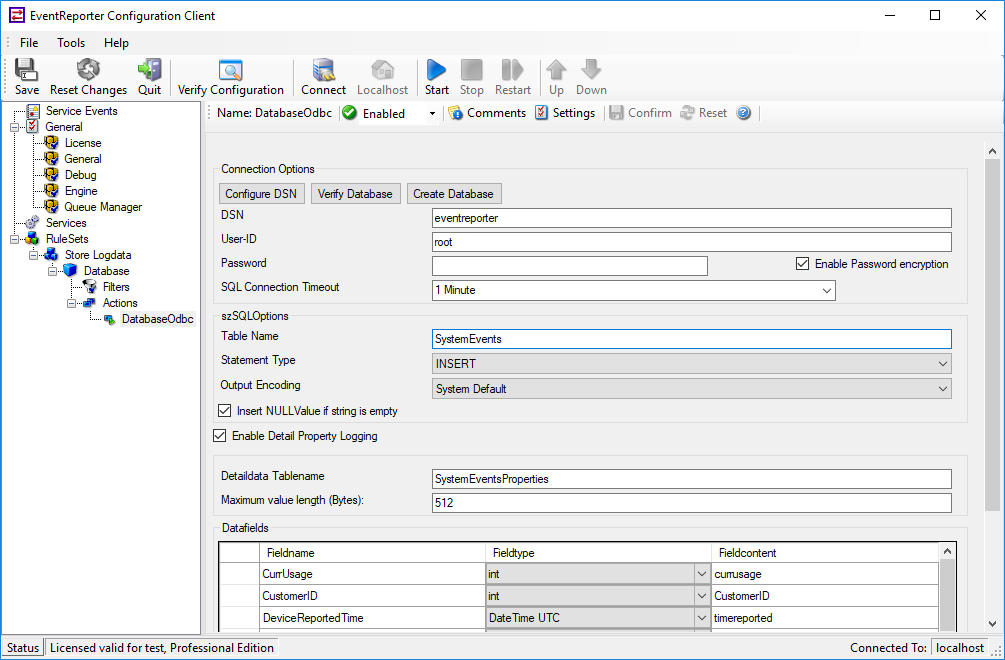Select Queue Manager node in tree

click(x=103, y=207)
